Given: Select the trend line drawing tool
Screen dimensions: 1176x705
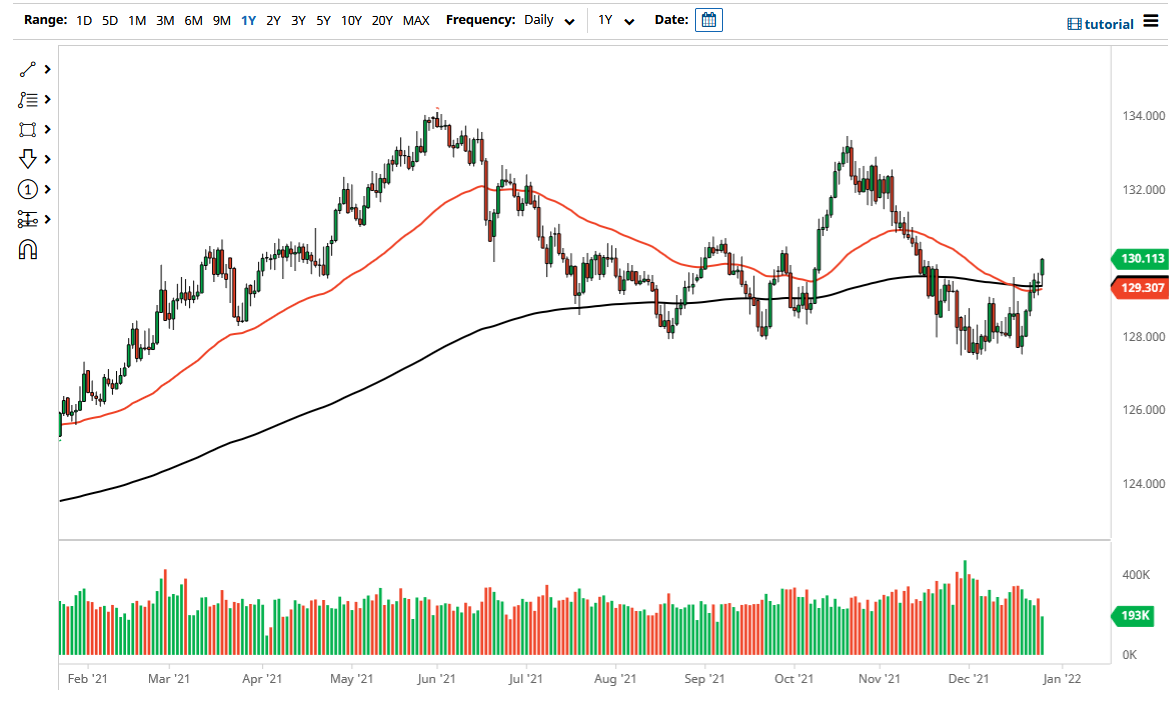Looking at the screenshot, I should point(27,69).
